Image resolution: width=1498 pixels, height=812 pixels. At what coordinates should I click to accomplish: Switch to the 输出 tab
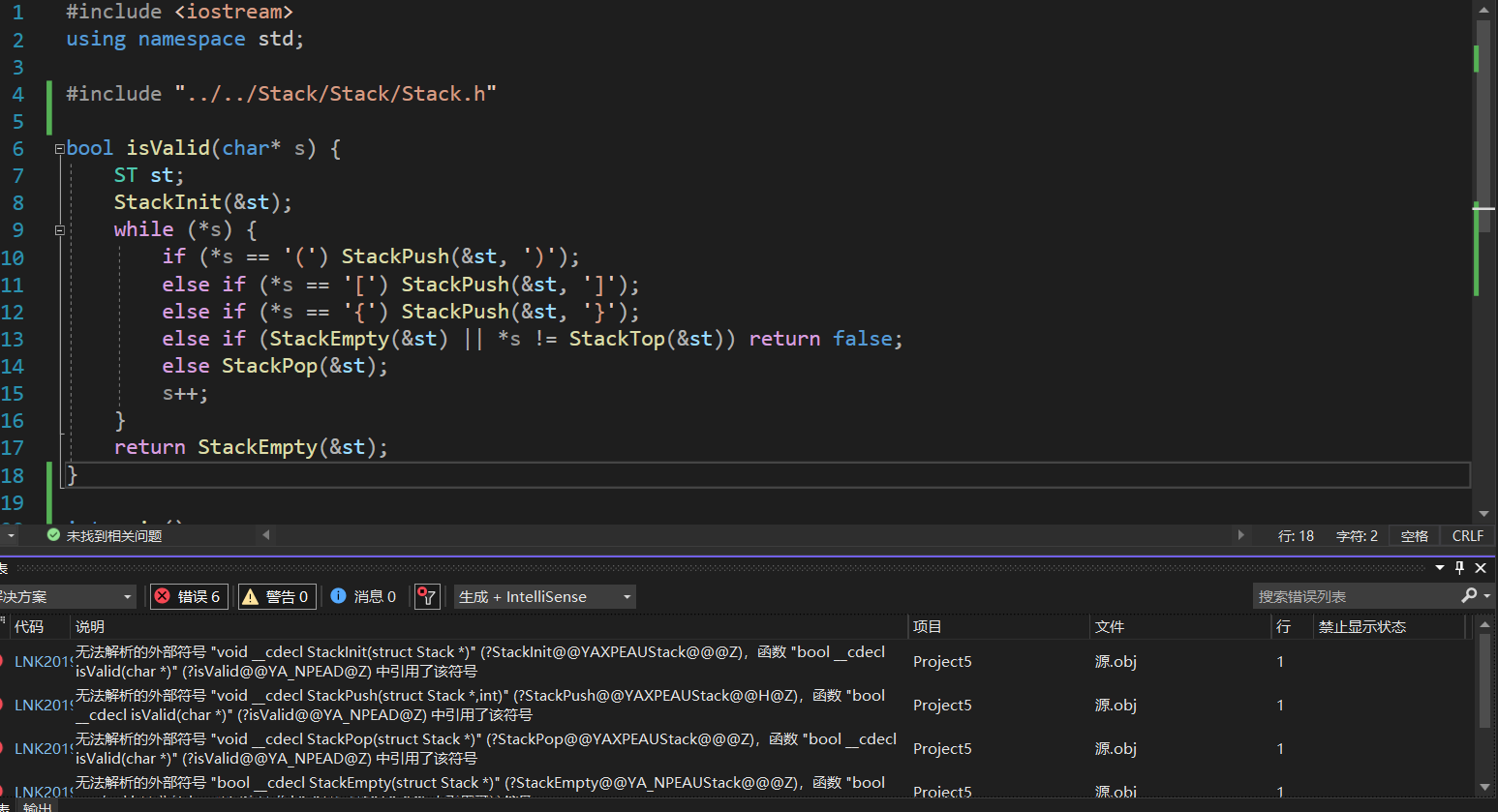coord(37,806)
